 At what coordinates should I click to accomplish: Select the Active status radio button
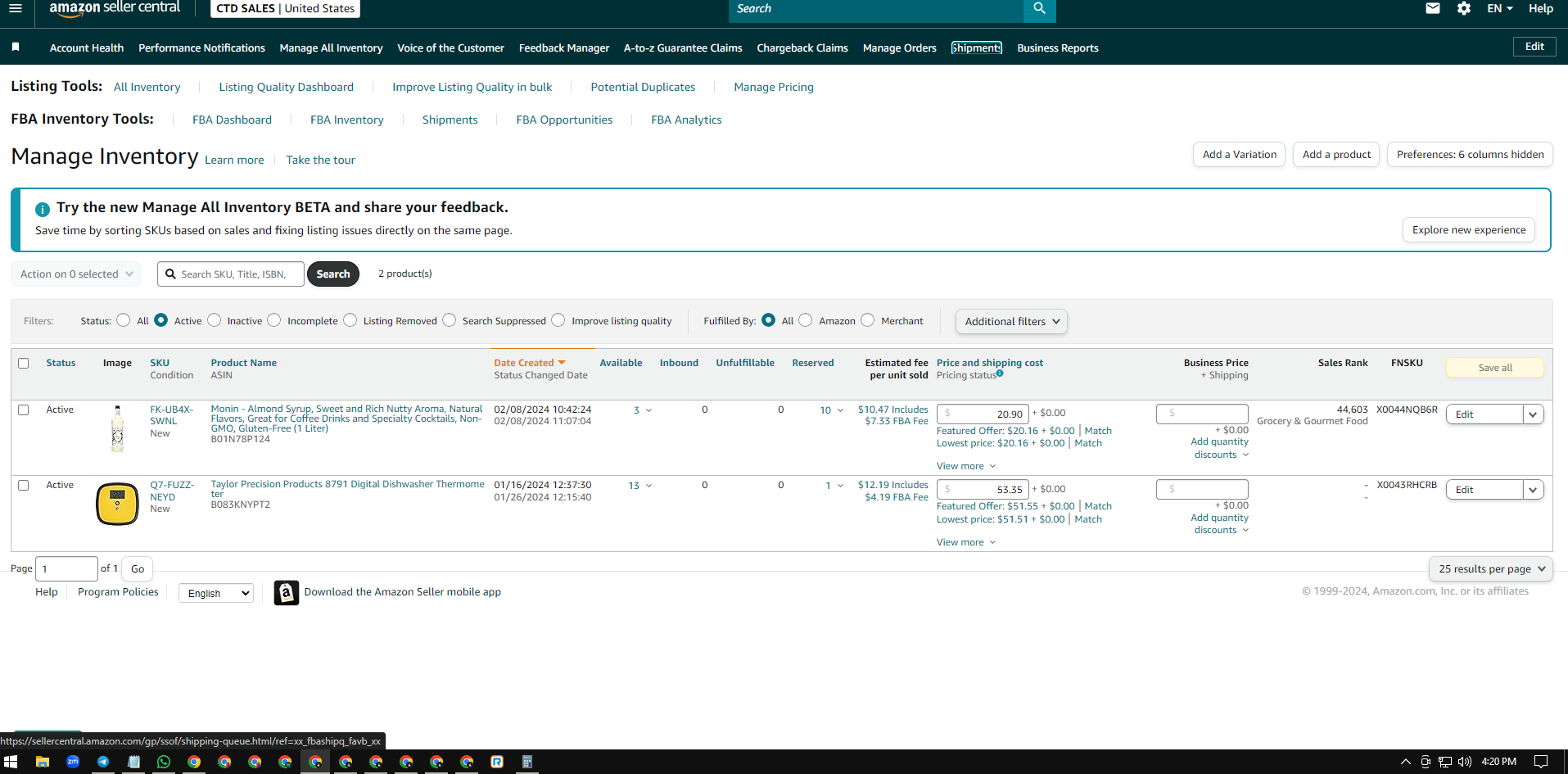coord(161,320)
